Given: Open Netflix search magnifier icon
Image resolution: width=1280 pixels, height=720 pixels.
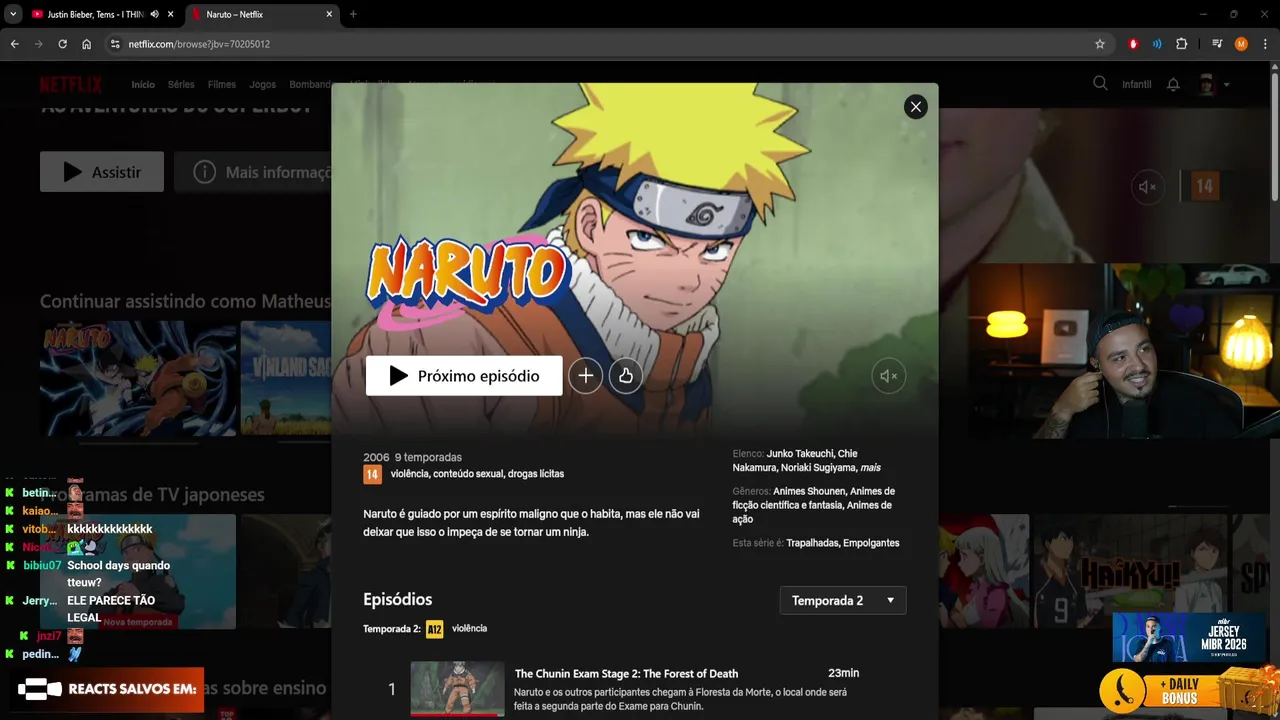Looking at the screenshot, I should pyautogui.click(x=1100, y=84).
